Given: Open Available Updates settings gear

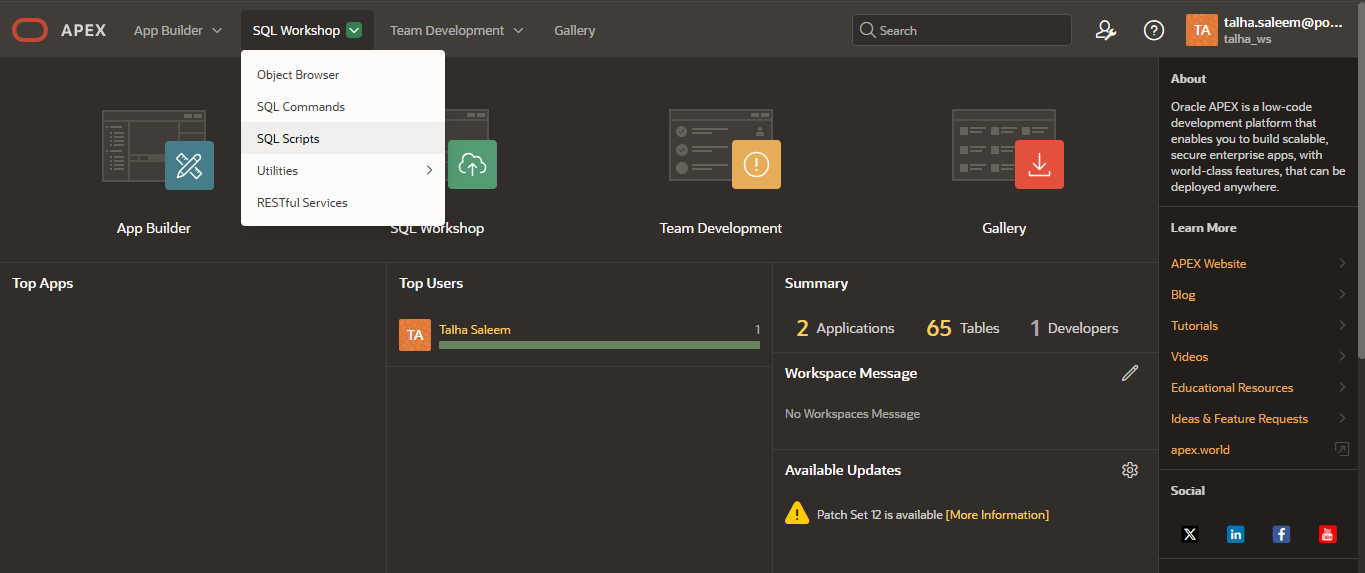Looking at the screenshot, I should coord(1130,470).
